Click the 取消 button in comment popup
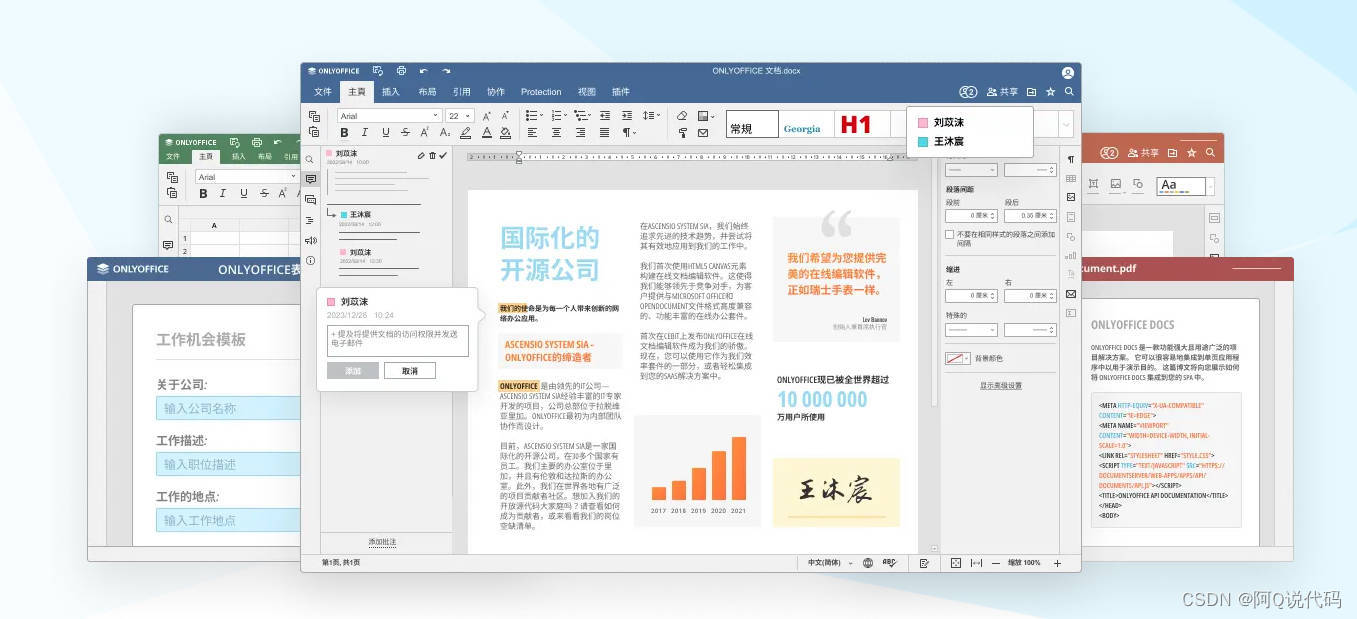This screenshot has width=1357, height=619. 410,371
